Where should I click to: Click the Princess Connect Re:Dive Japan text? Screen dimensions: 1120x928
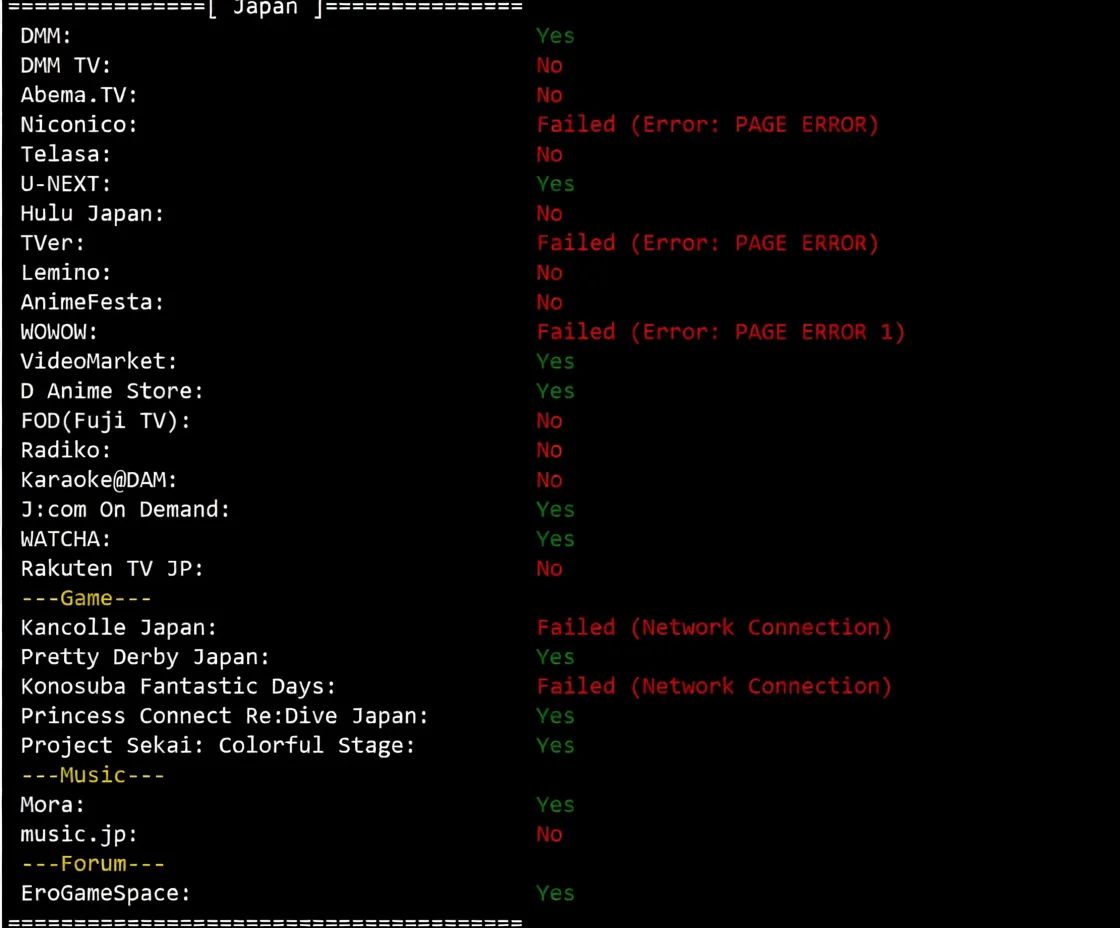(224, 716)
